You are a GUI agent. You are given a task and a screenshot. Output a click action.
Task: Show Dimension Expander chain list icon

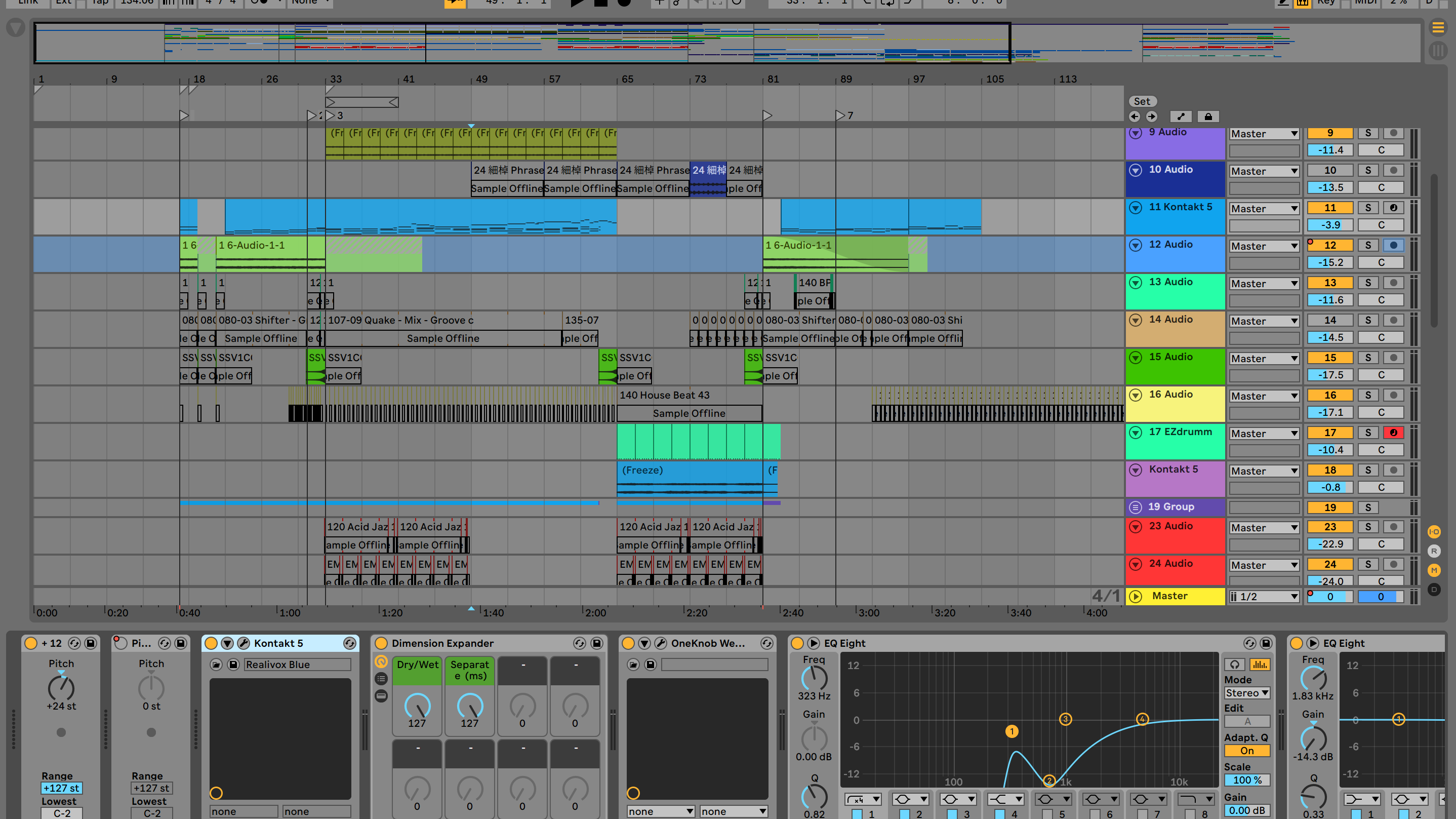pos(382,679)
